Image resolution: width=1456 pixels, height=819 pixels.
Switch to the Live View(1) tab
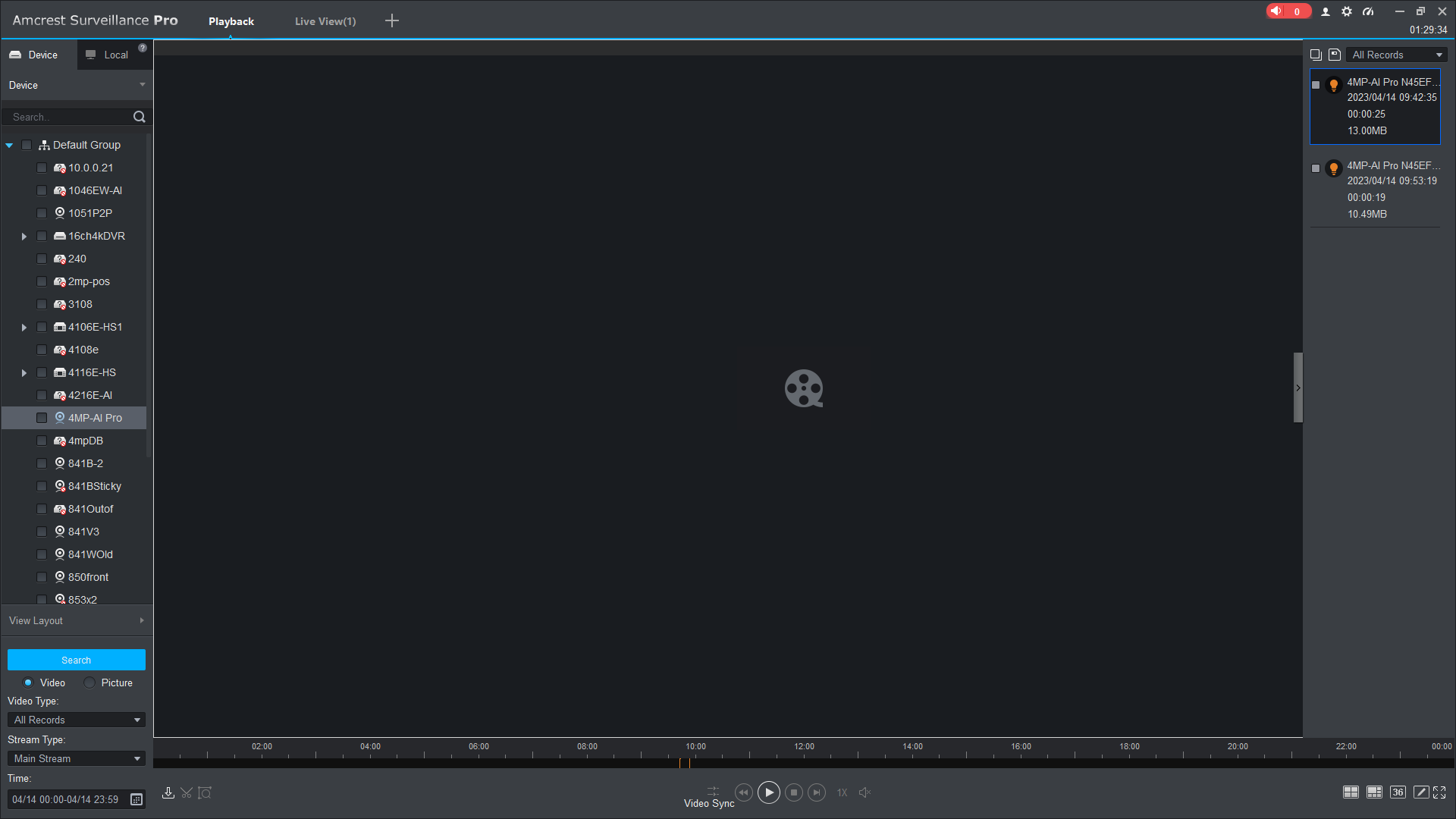coord(325,21)
